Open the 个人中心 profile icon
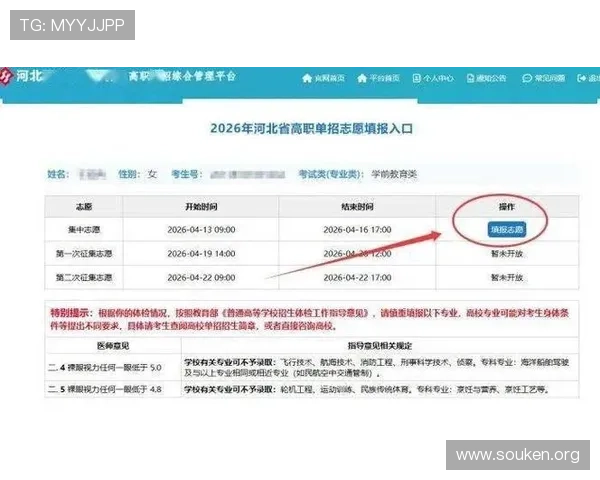Viewport: 600px width, 480px height. click(x=416, y=78)
